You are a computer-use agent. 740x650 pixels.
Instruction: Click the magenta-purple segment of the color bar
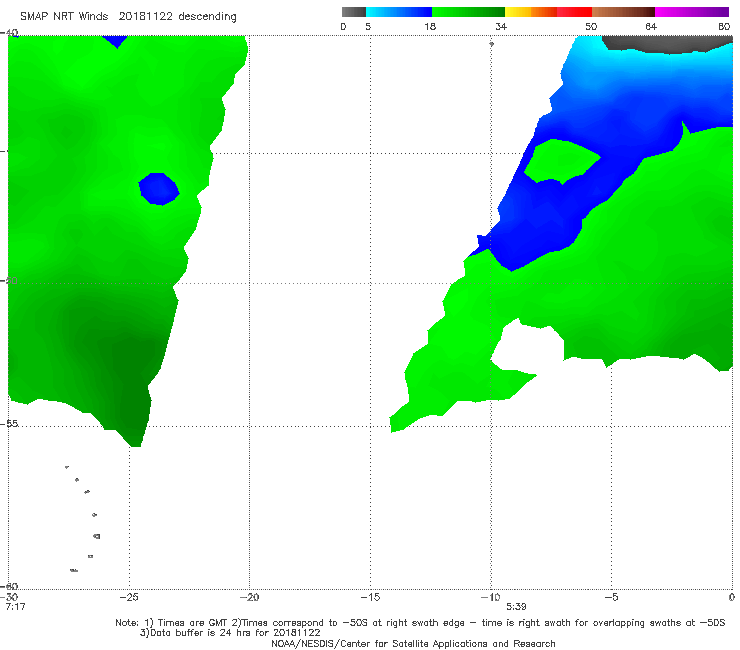pos(692,12)
